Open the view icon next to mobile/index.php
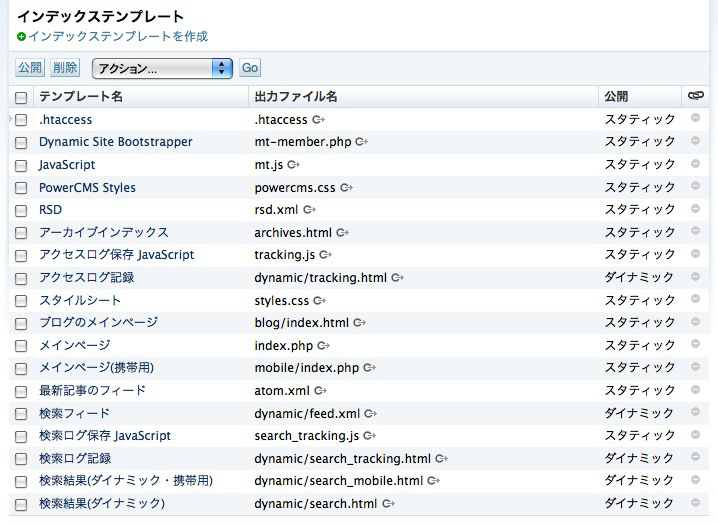This screenshot has width=718, height=525. pos(370,368)
